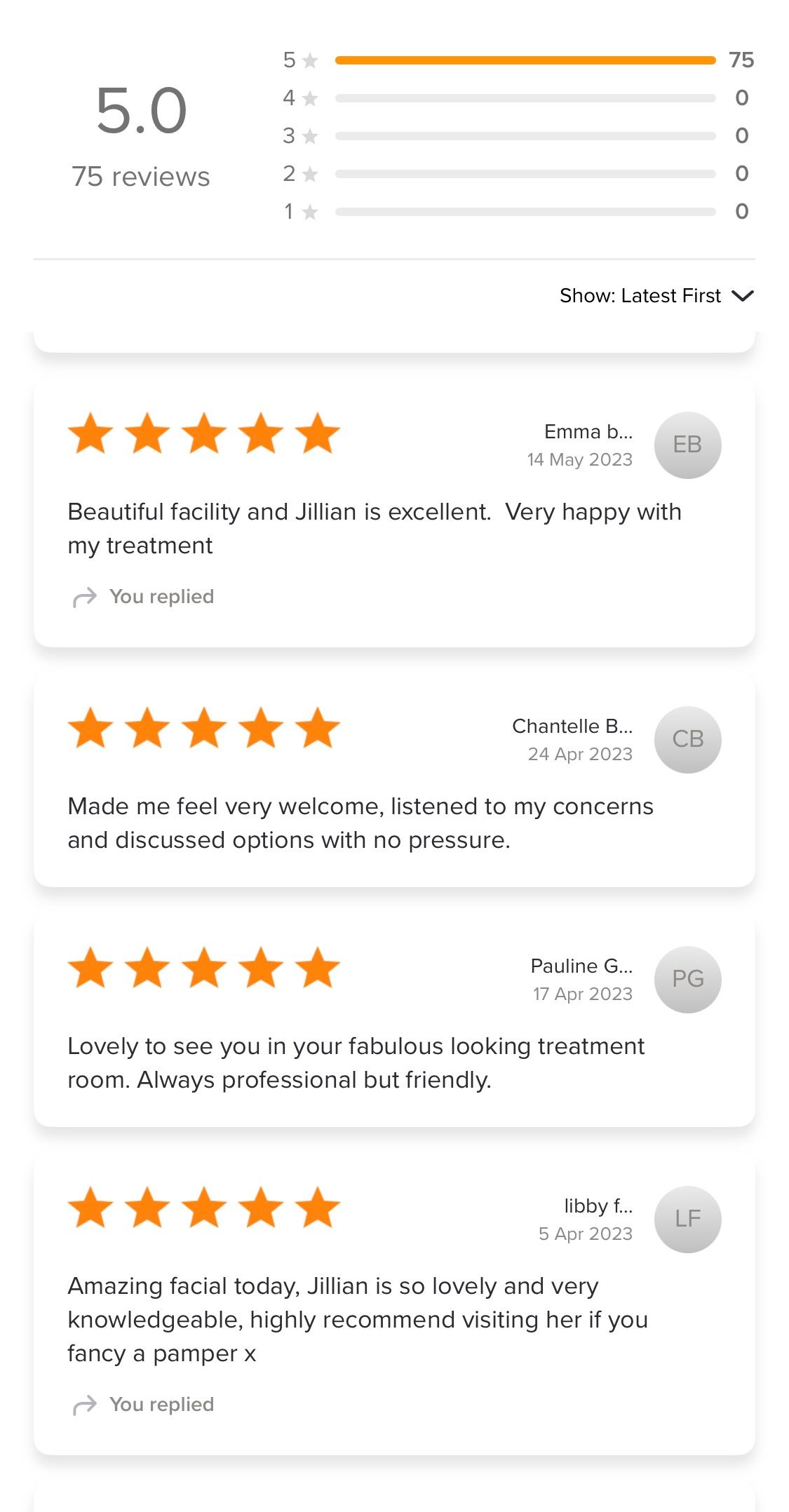Click the LF avatar for libby's review
Image resolution: width=789 pixels, height=1512 pixels.
pyautogui.click(x=687, y=1219)
